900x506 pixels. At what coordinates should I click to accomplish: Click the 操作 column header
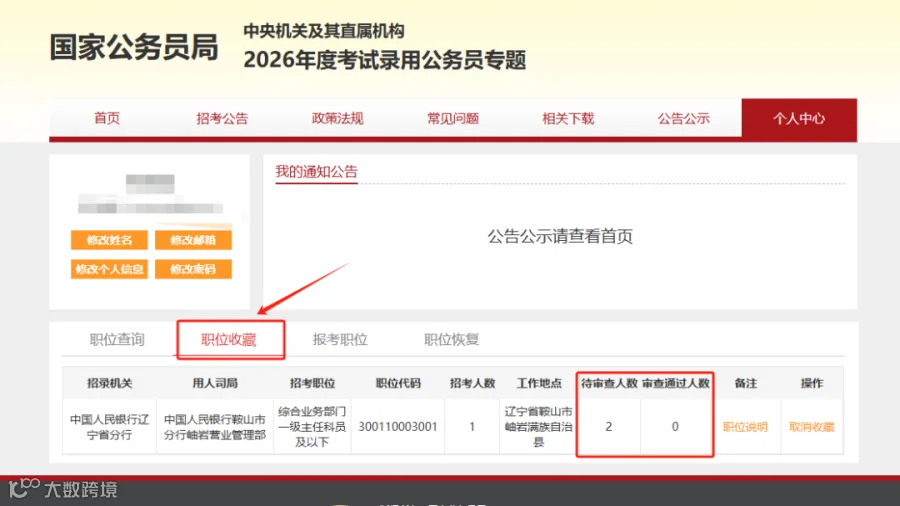pyautogui.click(x=812, y=383)
